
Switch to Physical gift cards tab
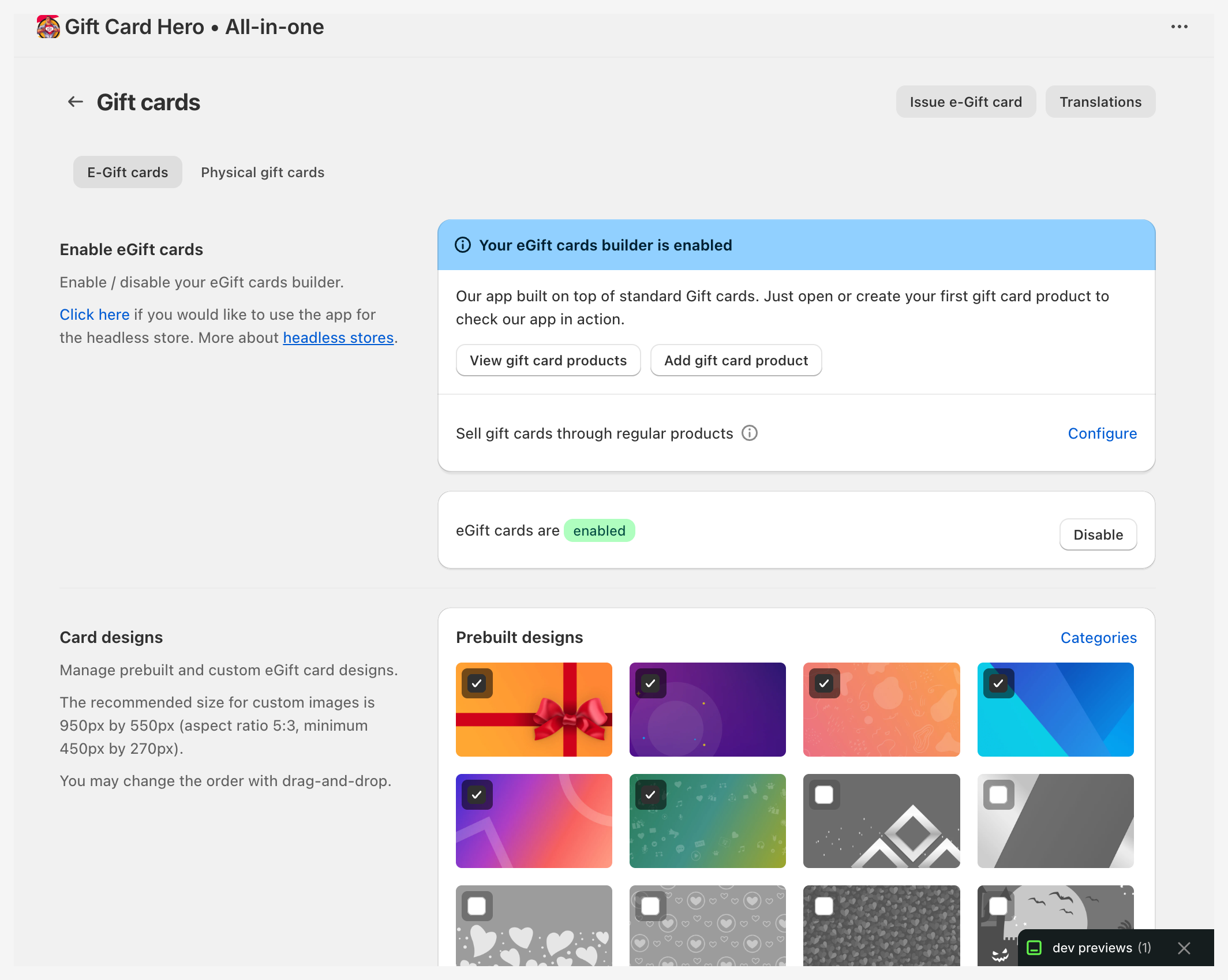pyautogui.click(x=263, y=173)
